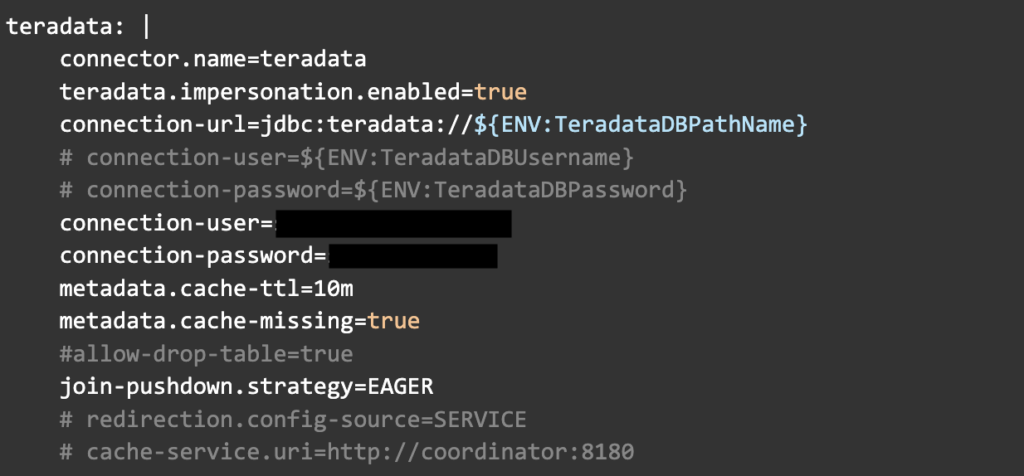This screenshot has width=1024, height=476.
Task: Click the redacted connection-password value
Action: point(412,256)
